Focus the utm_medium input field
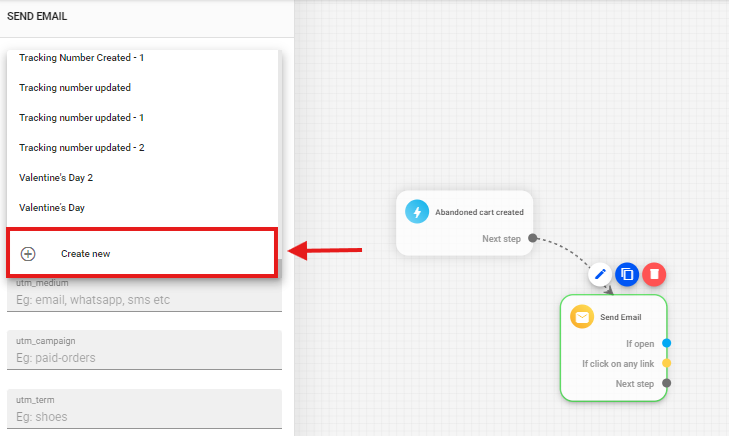729x436 pixels. click(x=145, y=299)
